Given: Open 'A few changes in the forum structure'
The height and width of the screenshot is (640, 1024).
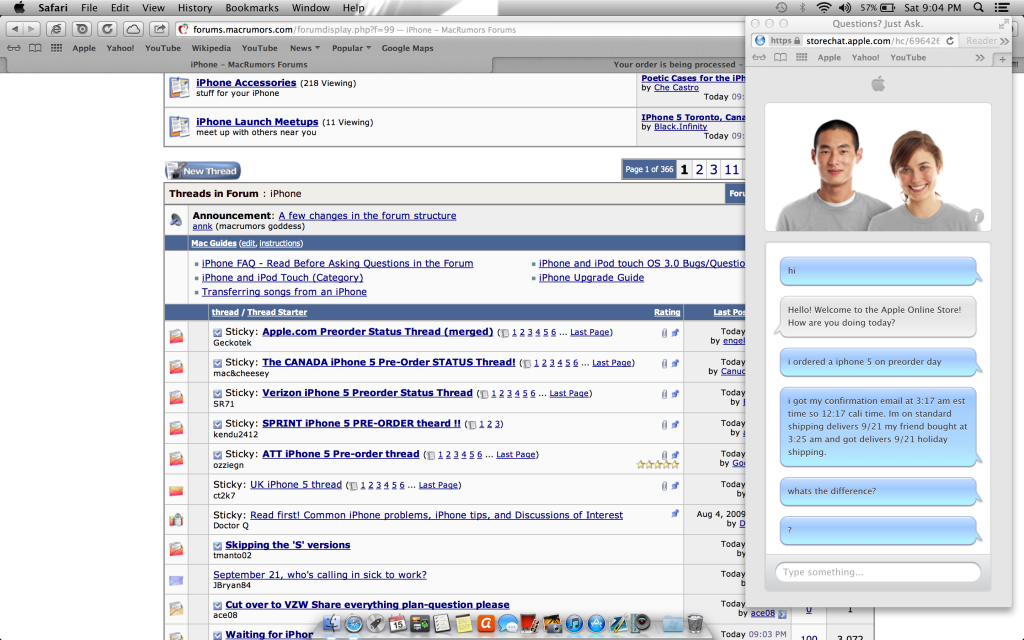Looking at the screenshot, I should (367, 216).
